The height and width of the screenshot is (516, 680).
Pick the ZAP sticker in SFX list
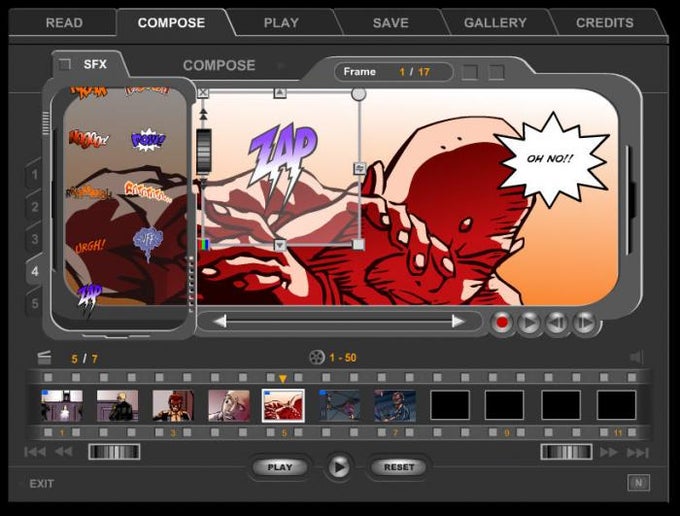click(x=89, y=299)
